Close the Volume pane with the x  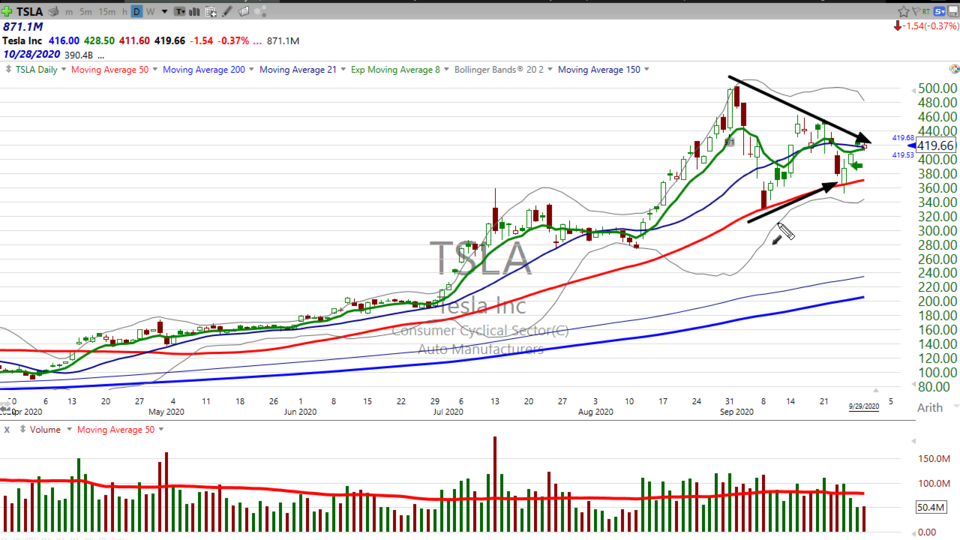[7, 430]
